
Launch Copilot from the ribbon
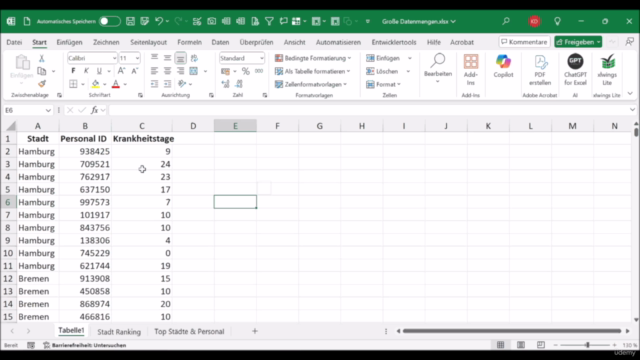pos(503,66)
